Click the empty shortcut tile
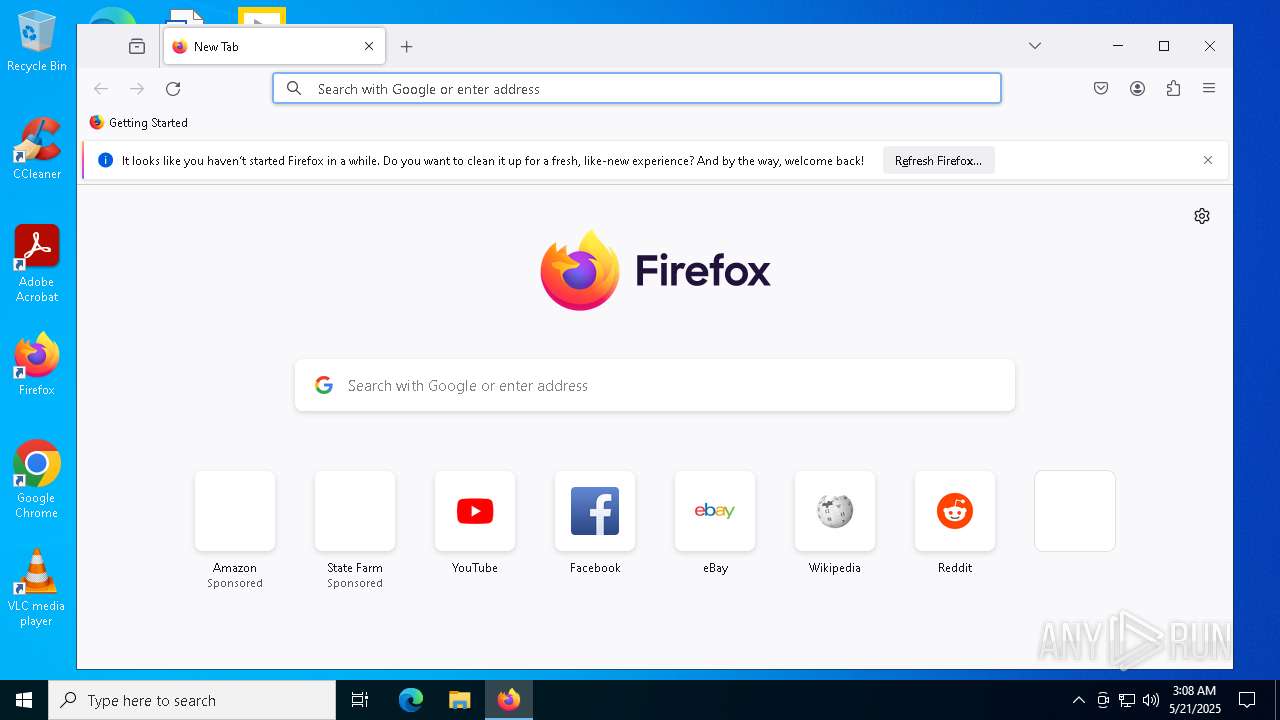Image resolution: width=1280 pixels, height=720 pixels. 1075,511
